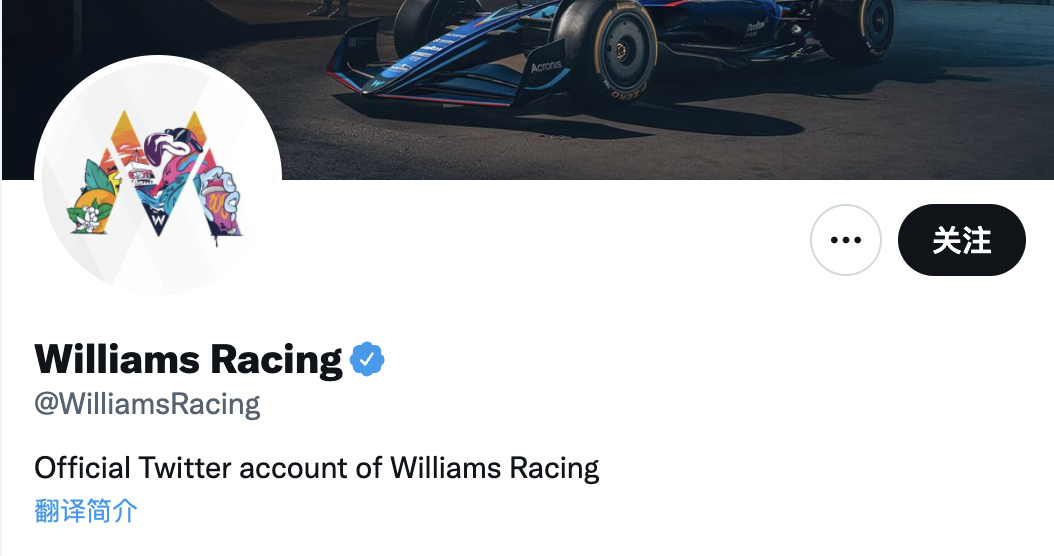Click the small W logo in avatar
Screen dimensions: 1054x556
(158, 218)
